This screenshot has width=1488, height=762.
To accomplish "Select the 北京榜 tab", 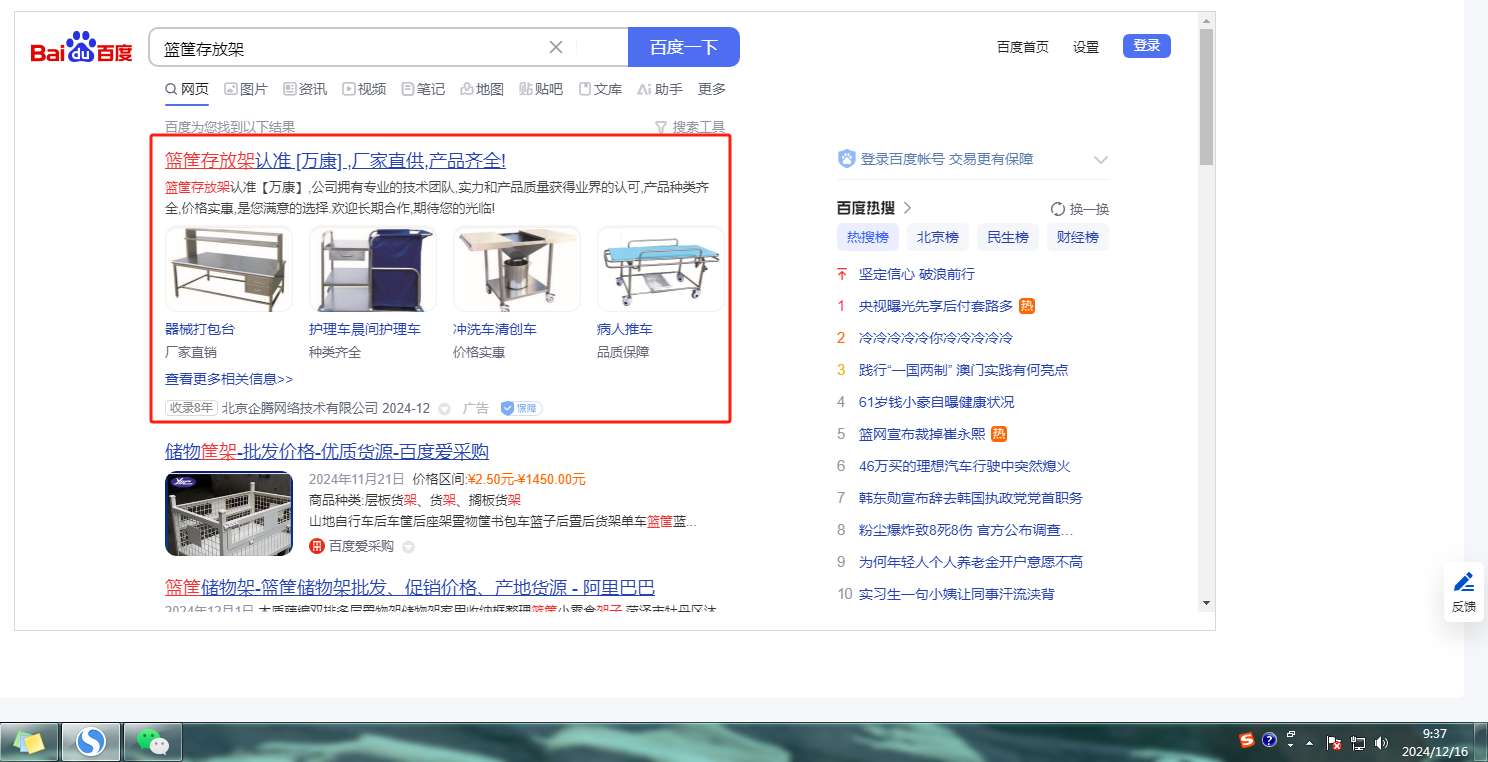I will point(938,237).
